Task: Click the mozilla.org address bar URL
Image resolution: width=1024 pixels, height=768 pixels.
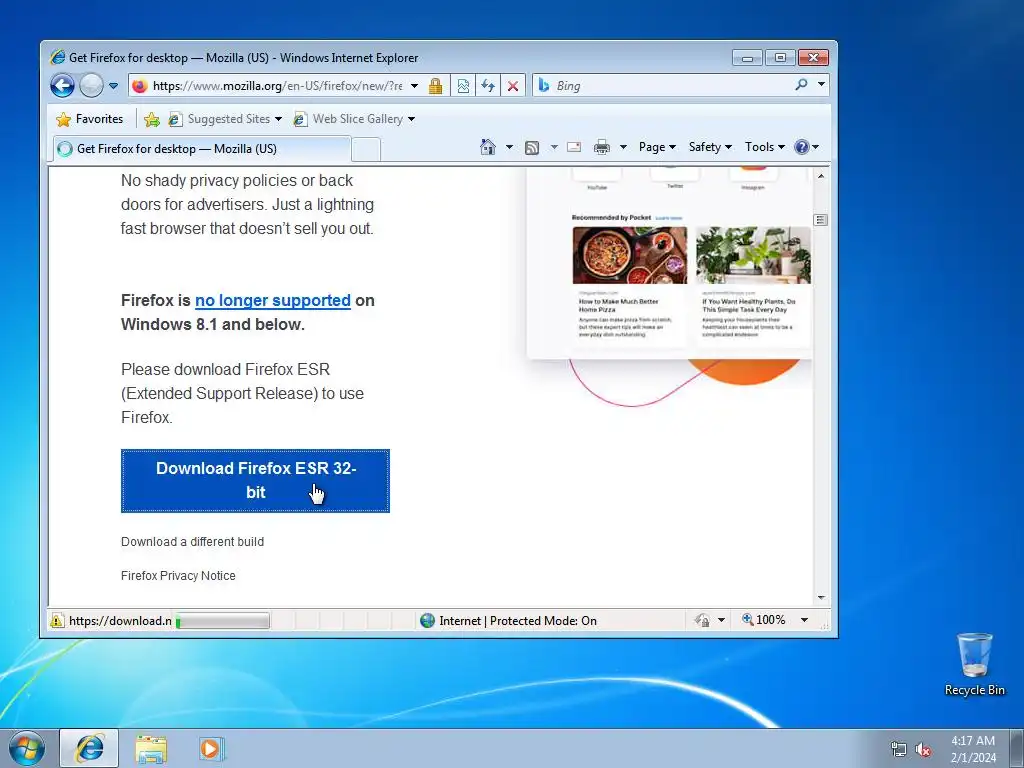Action: [277, 86]
